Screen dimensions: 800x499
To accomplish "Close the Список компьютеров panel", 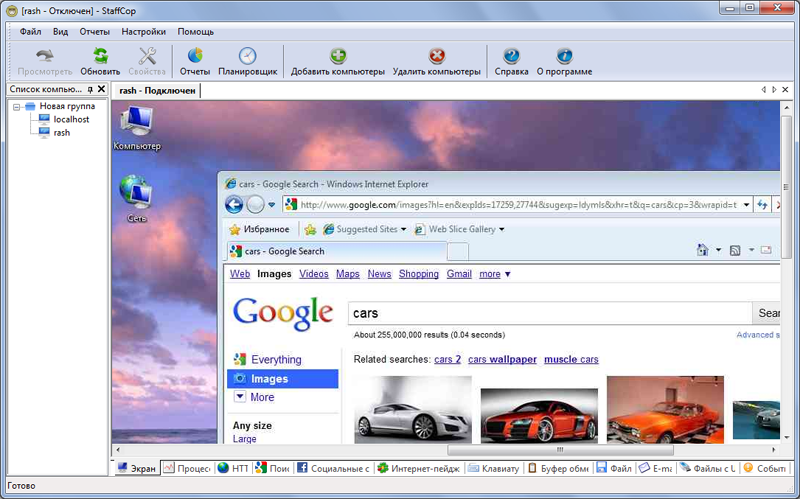I will pos(102,89).
